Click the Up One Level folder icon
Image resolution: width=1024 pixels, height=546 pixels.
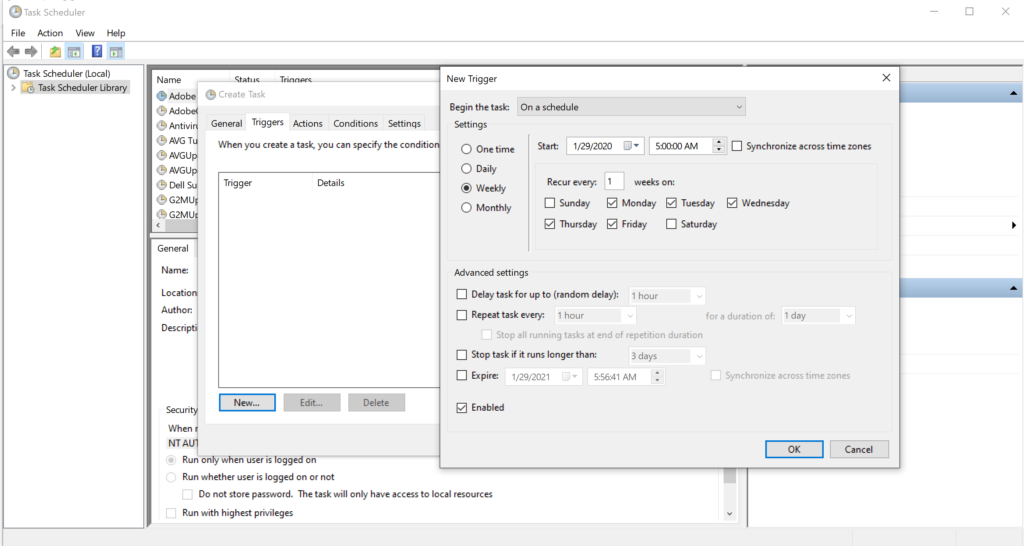click(56, 52)
